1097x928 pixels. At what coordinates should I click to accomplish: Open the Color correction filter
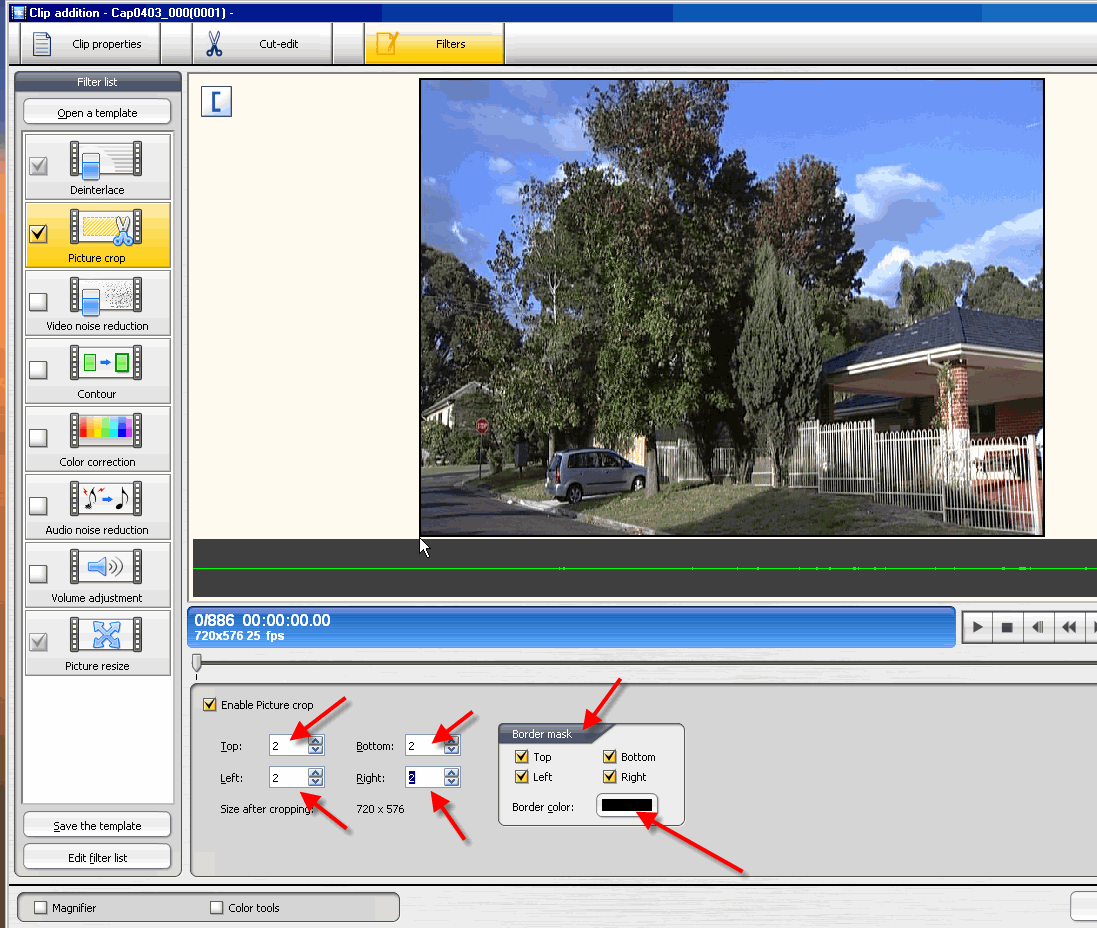105,432
